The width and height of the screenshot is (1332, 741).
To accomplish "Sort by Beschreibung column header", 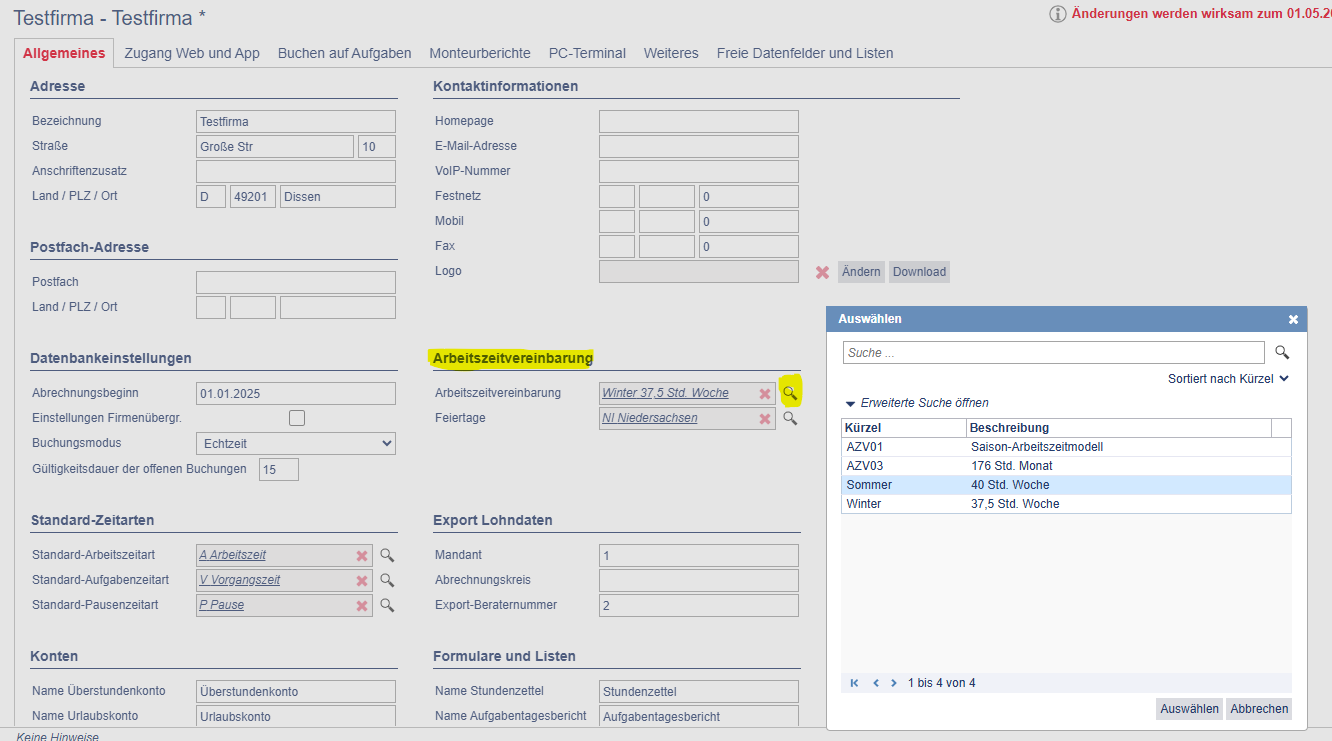I will pyautogui.click(x=1119, y=428).
